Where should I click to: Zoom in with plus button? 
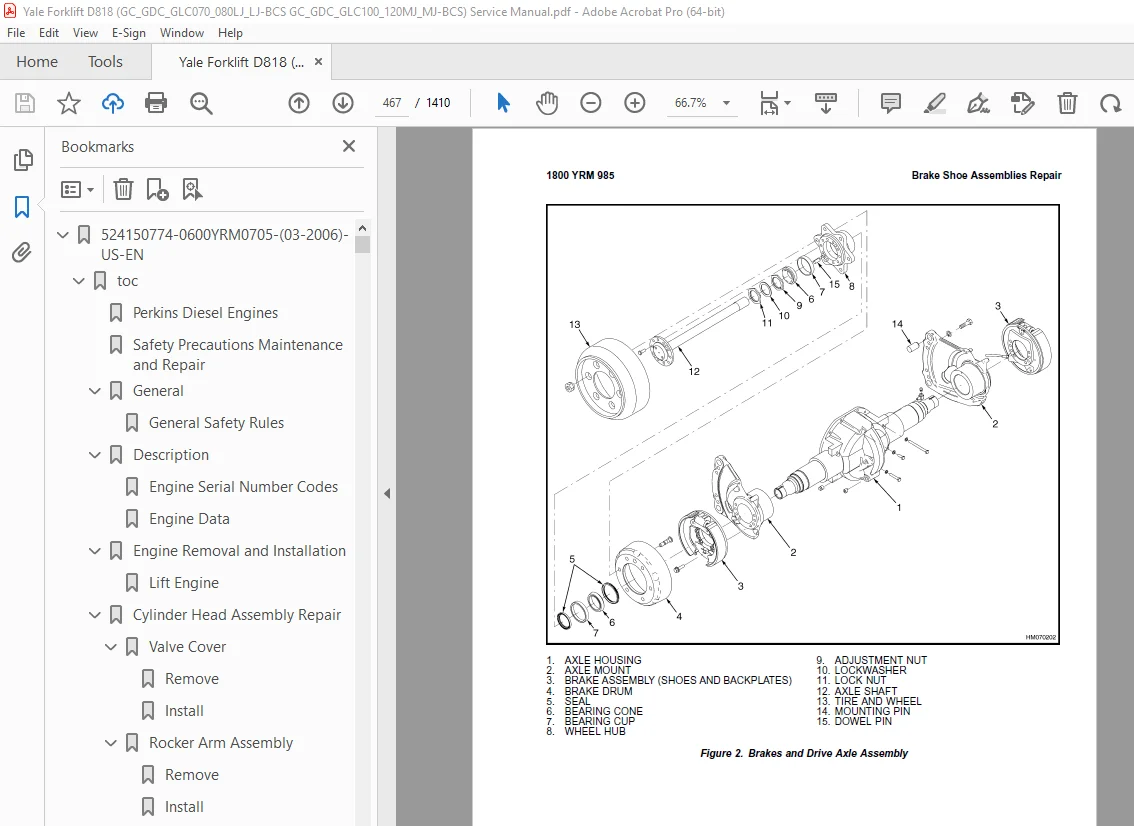(635, 103)
